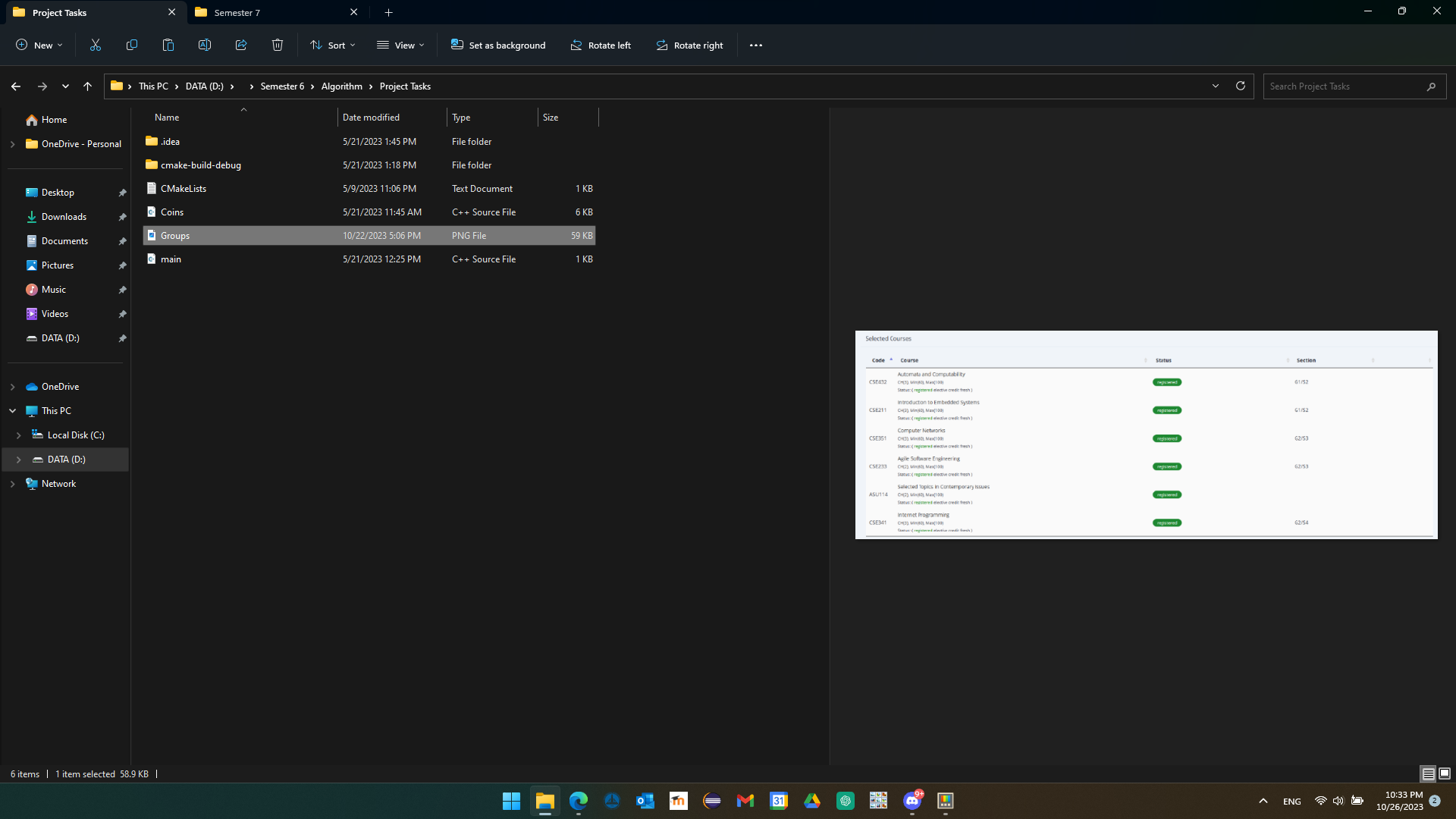Cut the selected Groups file
The image size is (1456, 819).
[95, 45]
